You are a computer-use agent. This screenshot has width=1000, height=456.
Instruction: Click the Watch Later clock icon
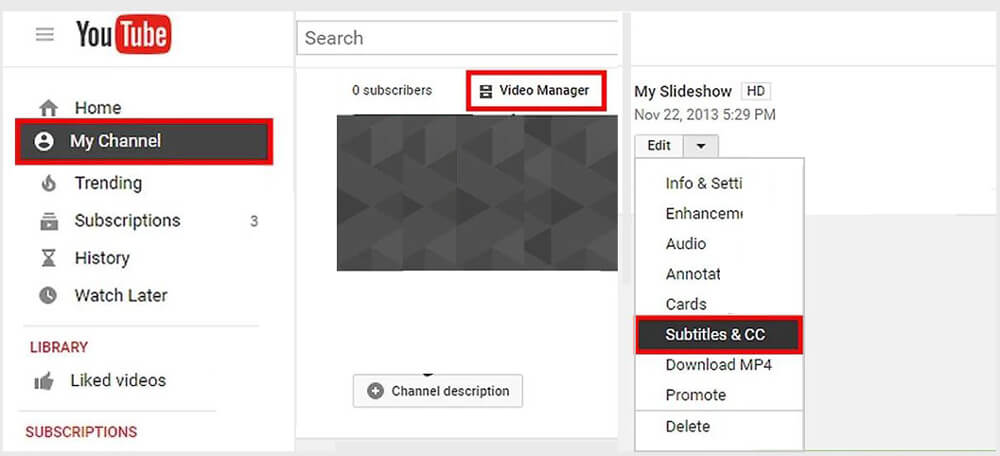tap(48, 295)
